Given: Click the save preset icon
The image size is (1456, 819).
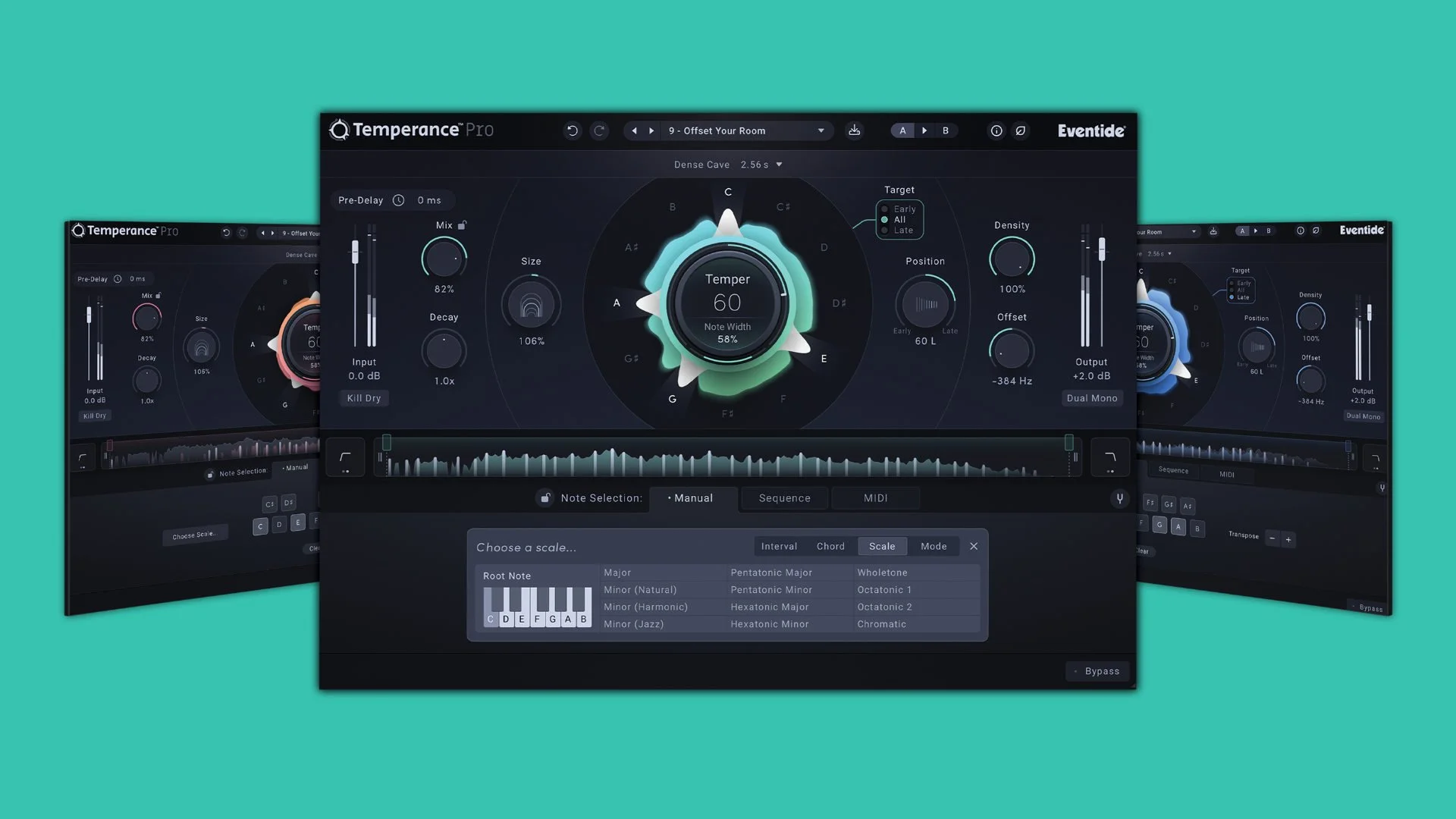Looking at the screenshot, I should point(854,130).
